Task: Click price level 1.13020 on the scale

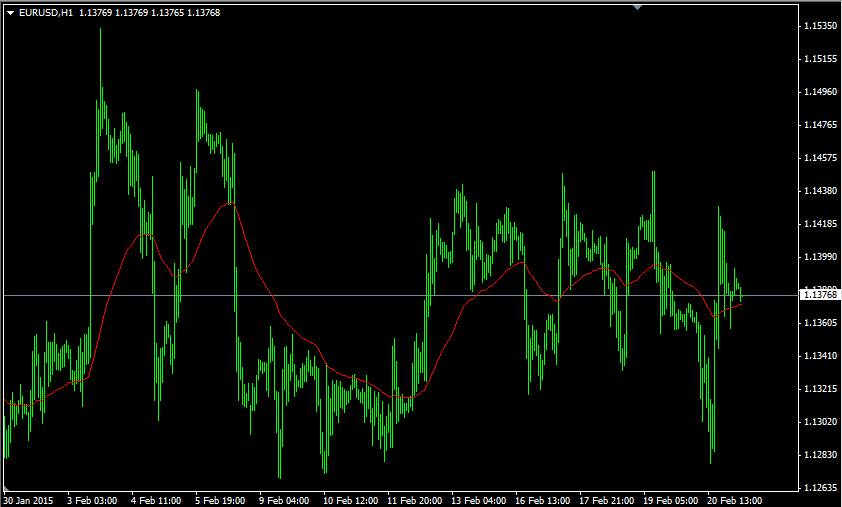Action: 820,422
